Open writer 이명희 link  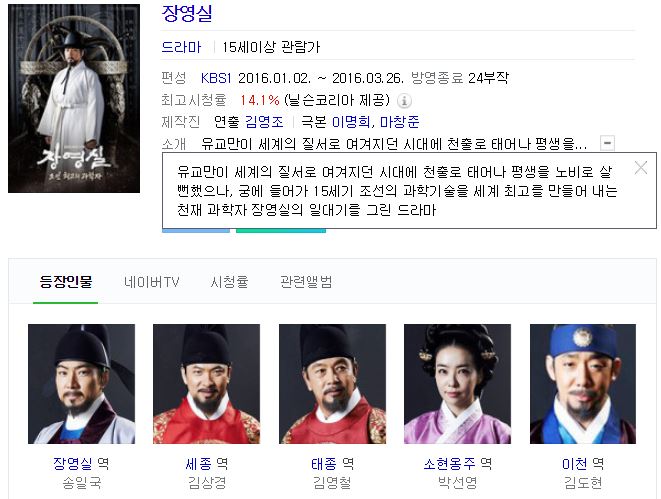pyautogui.click(x=351, y=122)
